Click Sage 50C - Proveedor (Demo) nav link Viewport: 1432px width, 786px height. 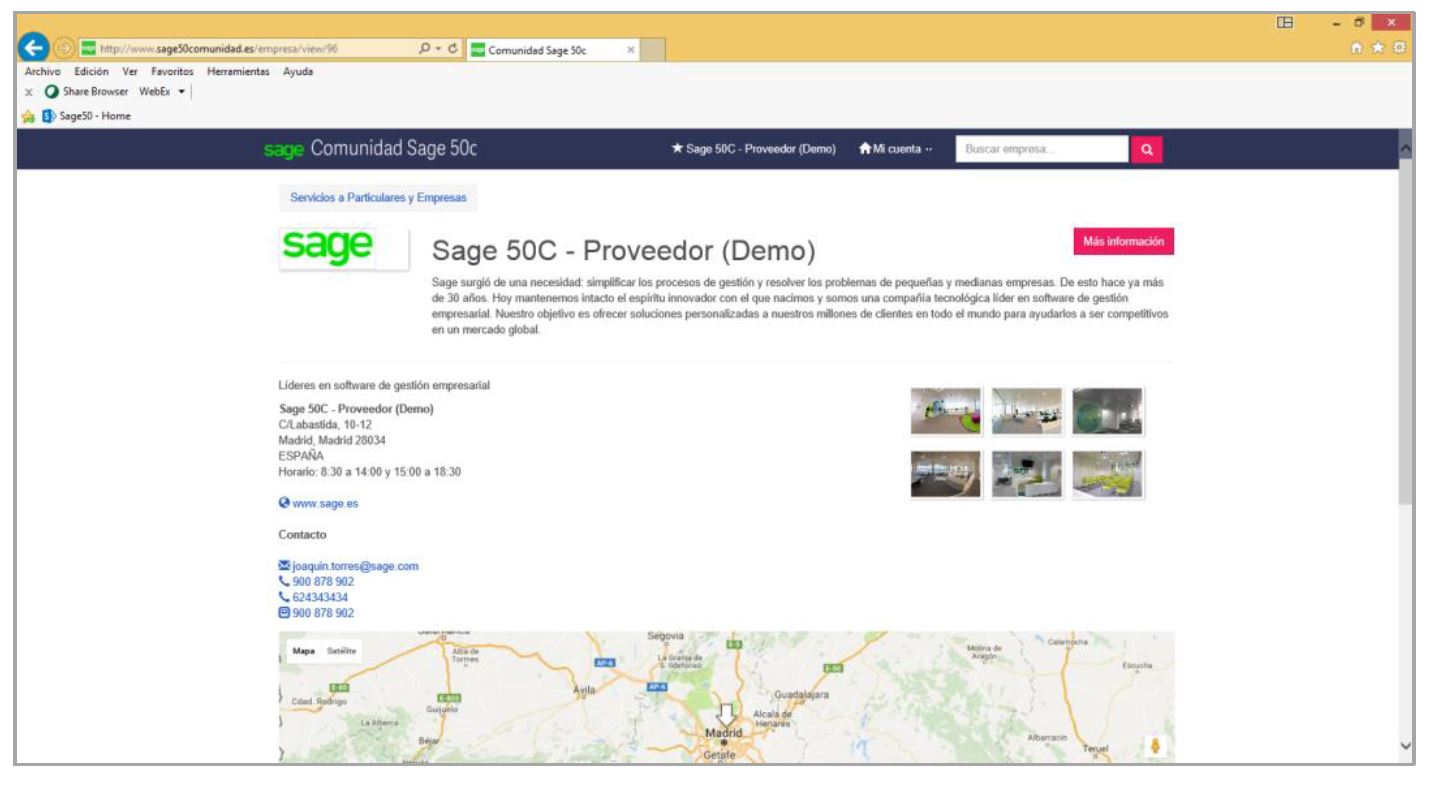tap(753, 150)
